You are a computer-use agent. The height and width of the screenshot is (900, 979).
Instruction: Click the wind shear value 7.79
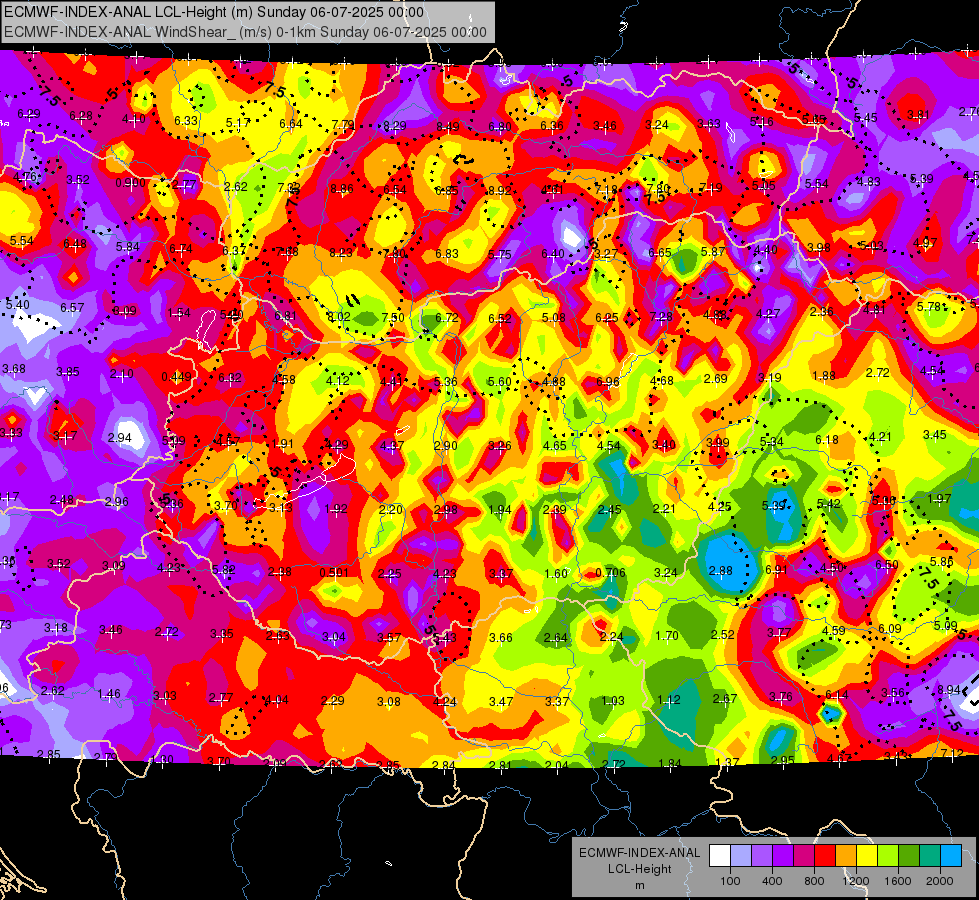coord(343,124)
